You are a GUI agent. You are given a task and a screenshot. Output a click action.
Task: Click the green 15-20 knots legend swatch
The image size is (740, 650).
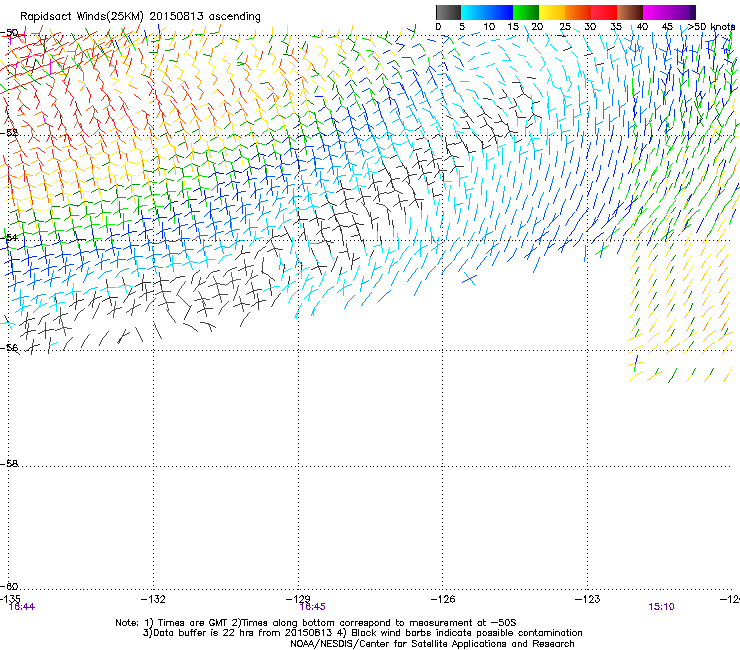(x=526, y=12)
